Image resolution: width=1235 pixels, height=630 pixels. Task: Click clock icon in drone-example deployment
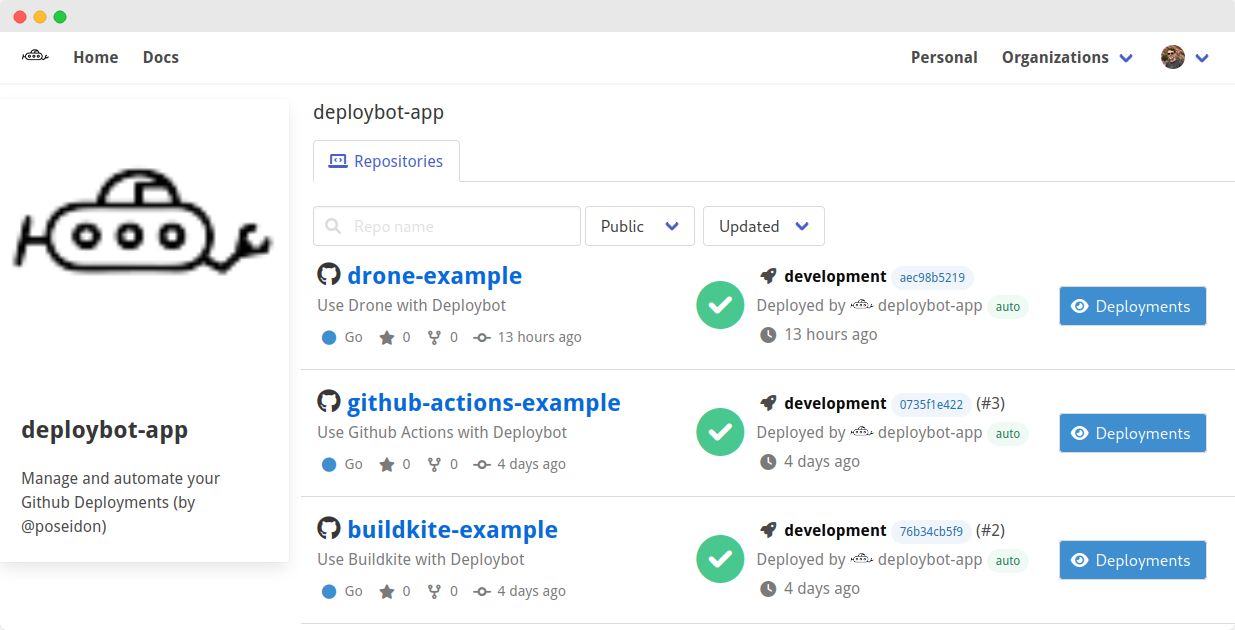tap(768, 335)
